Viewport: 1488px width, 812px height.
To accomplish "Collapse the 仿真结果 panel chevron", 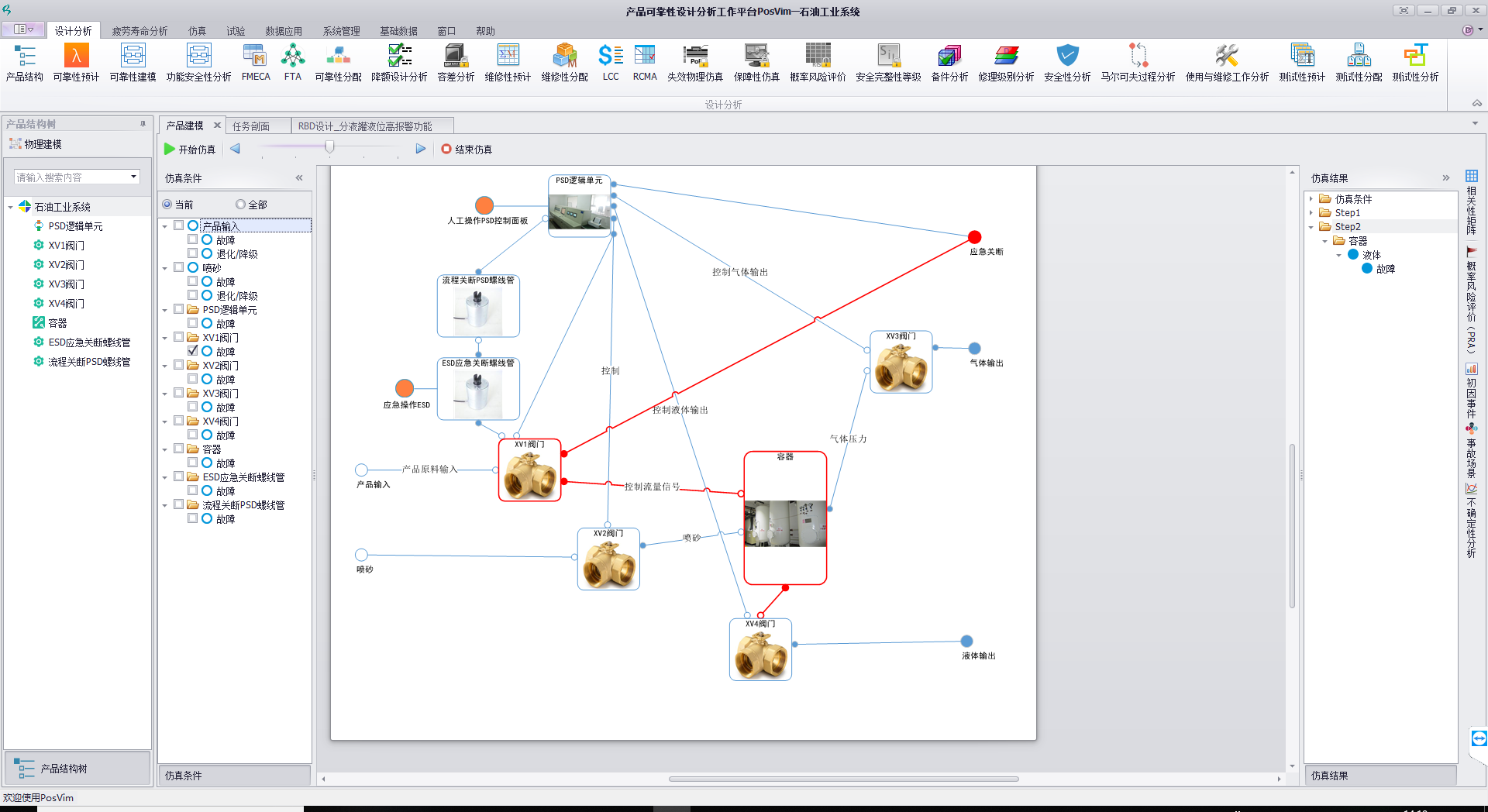I will click(1446, 178).
